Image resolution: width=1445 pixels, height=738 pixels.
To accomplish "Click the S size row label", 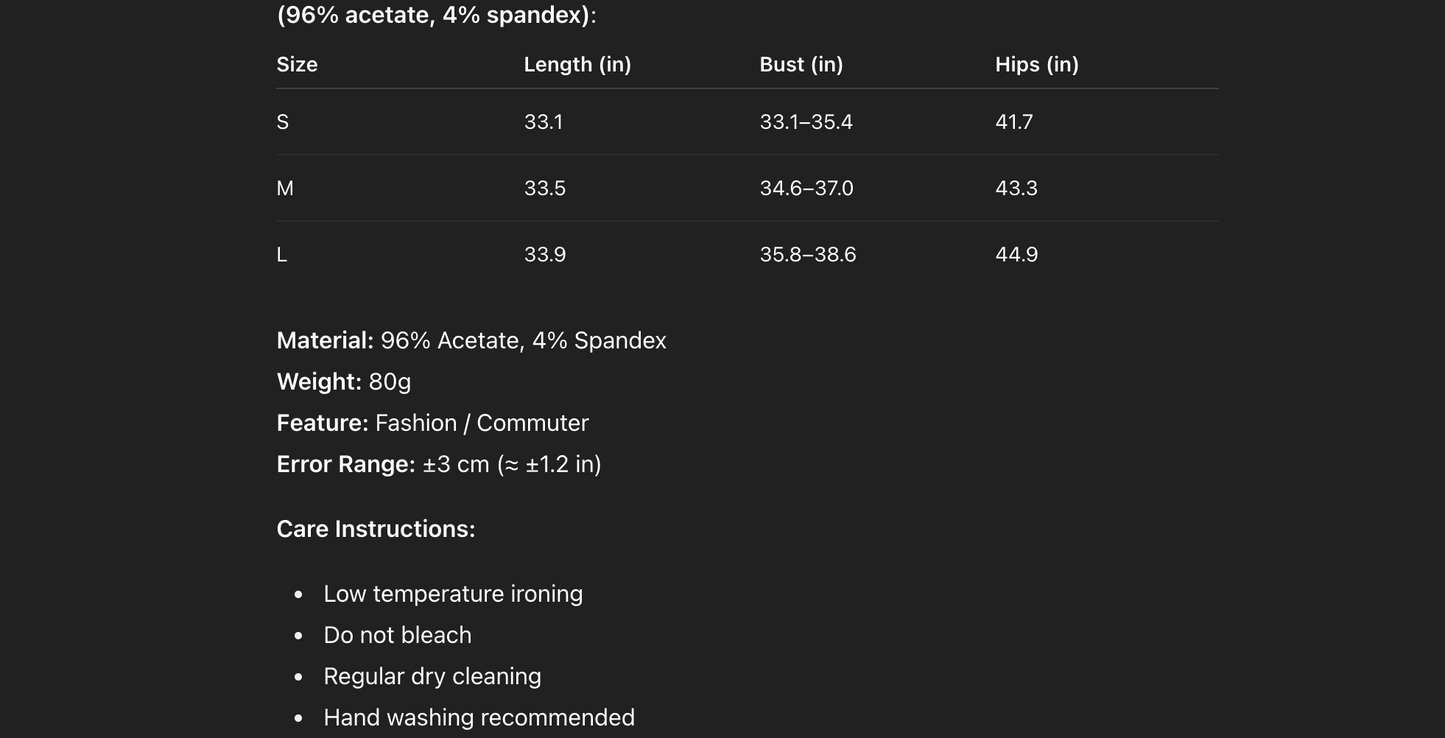I will click(283, 122).
